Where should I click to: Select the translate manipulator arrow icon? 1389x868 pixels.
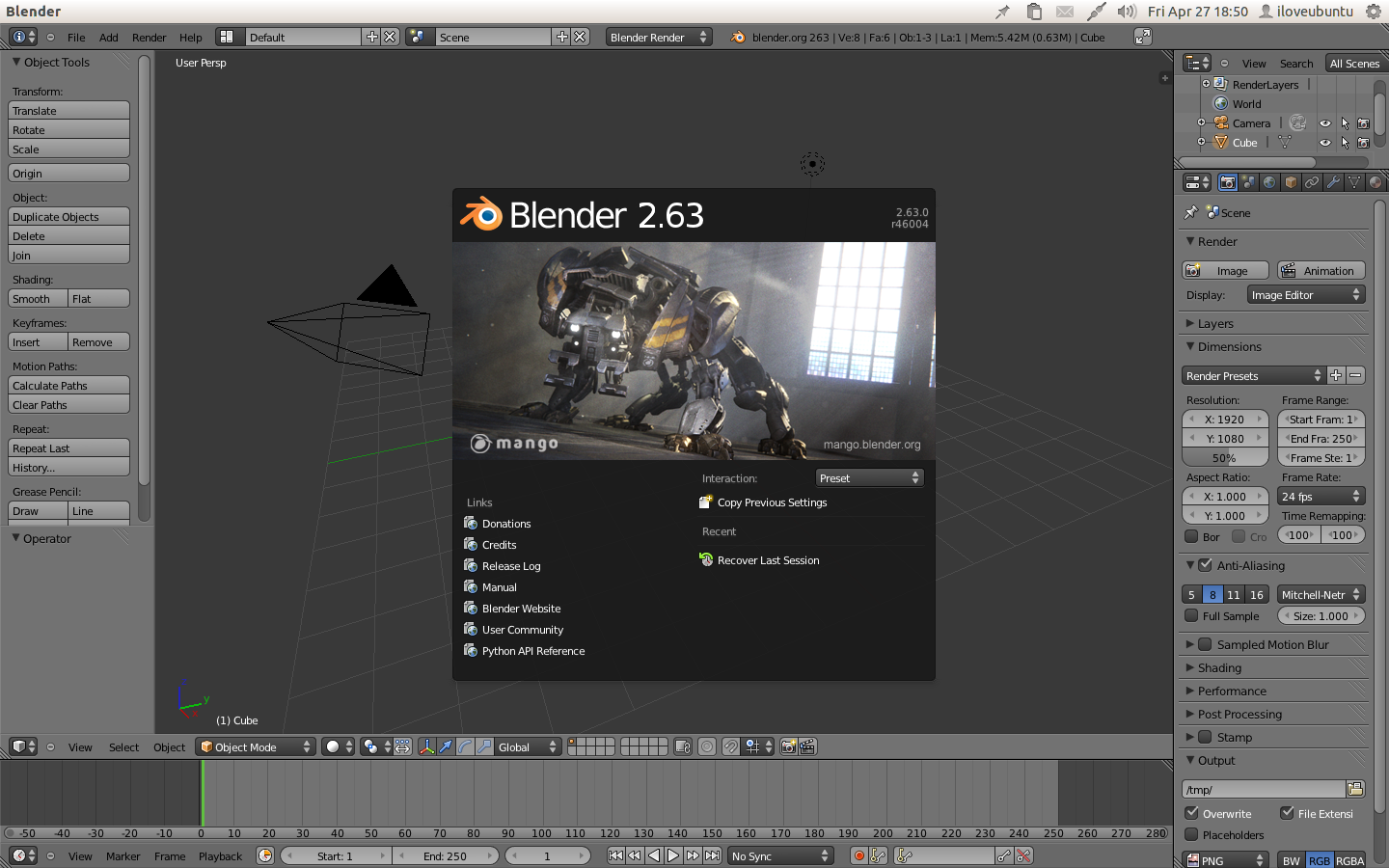click(446, 746)
